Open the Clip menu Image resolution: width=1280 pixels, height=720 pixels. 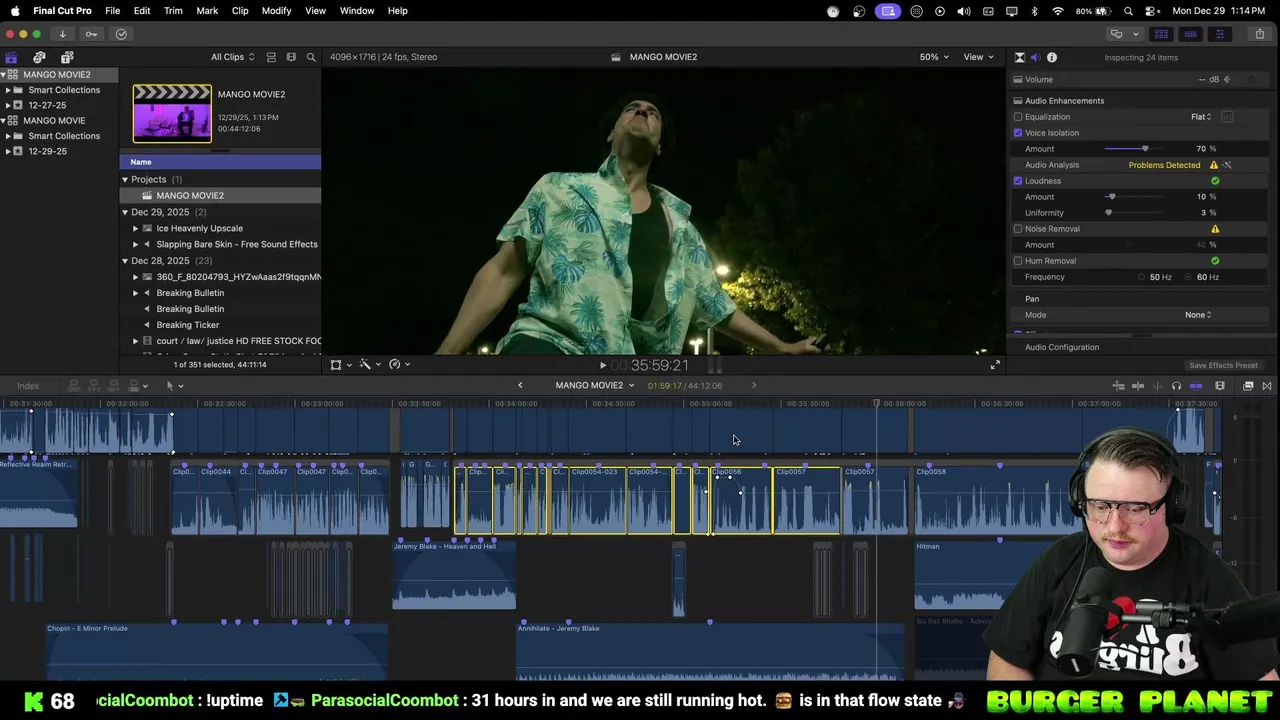240,11
